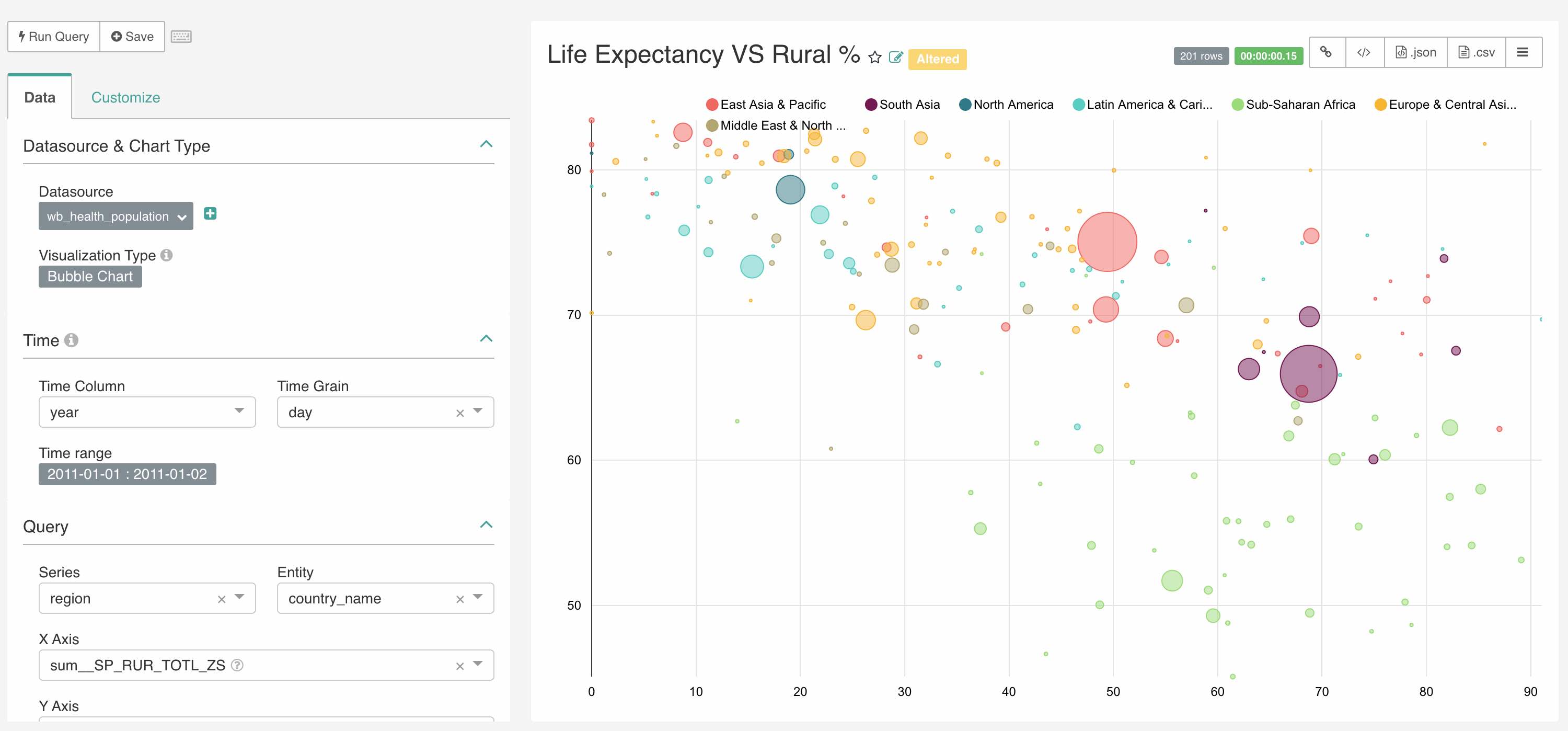Clear the Entity country_name selection

click(459, 599)
